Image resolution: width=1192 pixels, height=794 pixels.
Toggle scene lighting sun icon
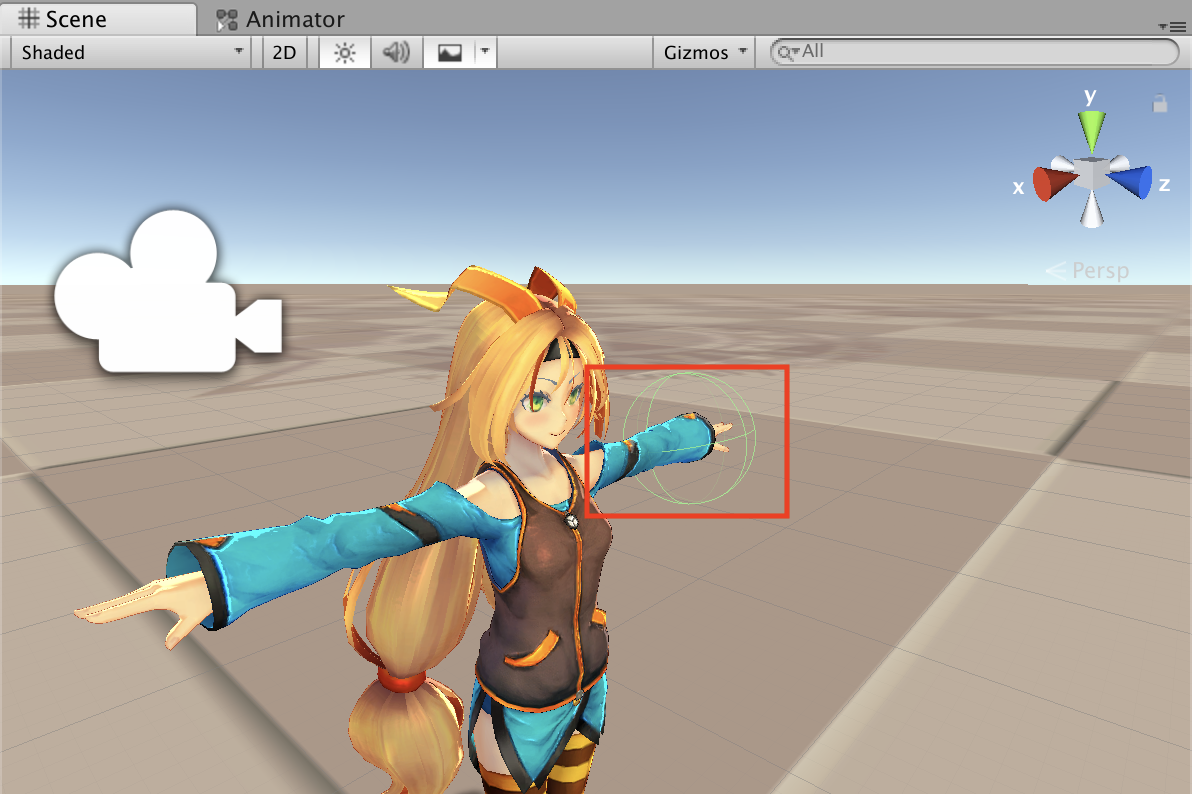click(345, 53)
